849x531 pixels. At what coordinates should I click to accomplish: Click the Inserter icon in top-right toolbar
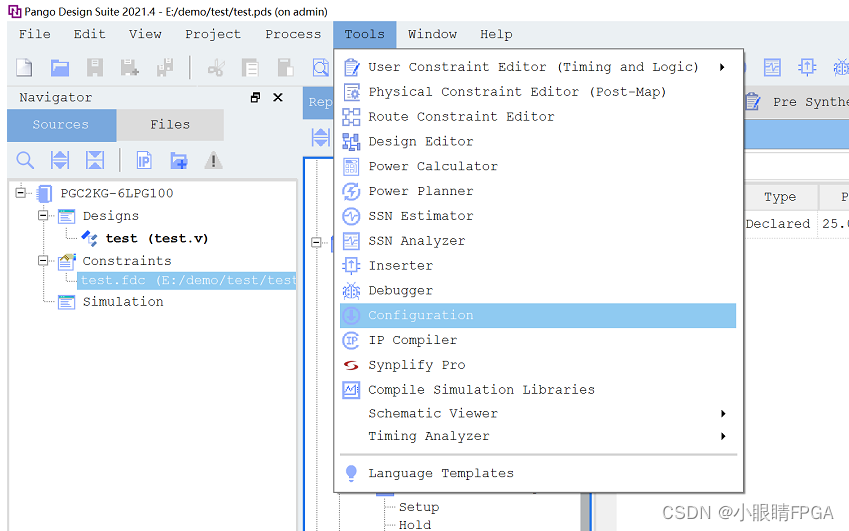(x=807, y=67)
